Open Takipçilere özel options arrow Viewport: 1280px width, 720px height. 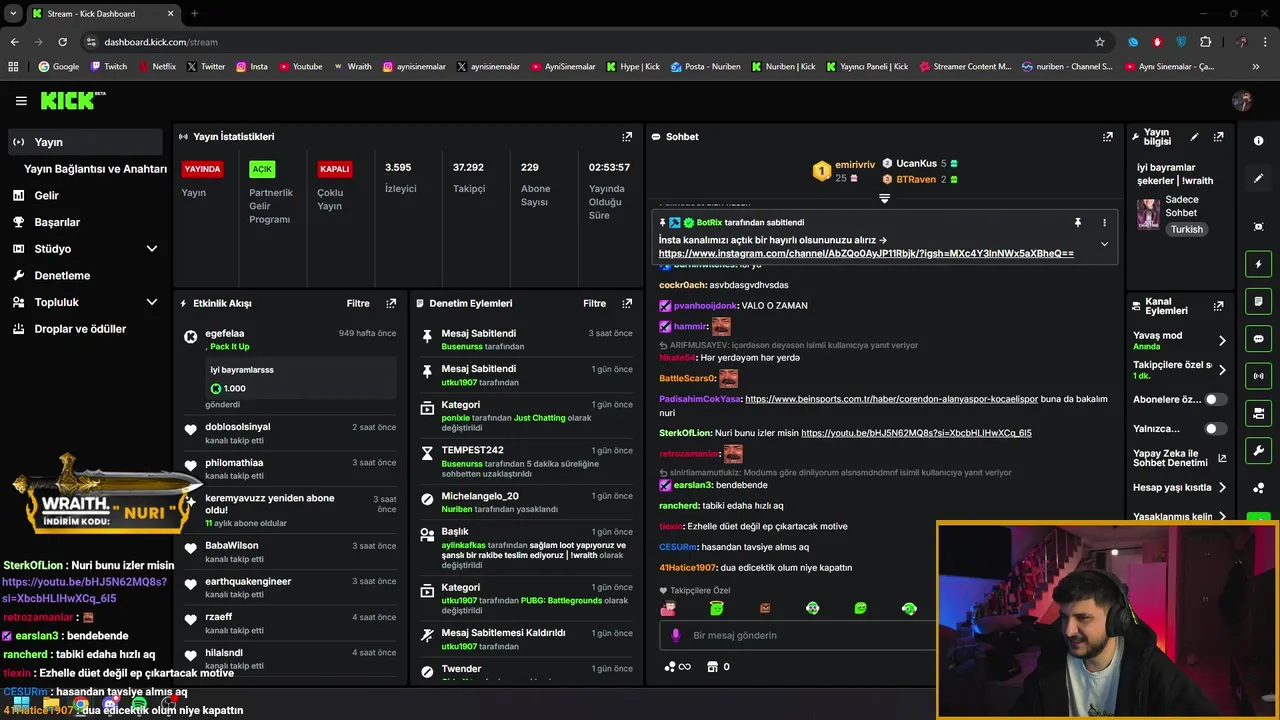[1222, 370]
